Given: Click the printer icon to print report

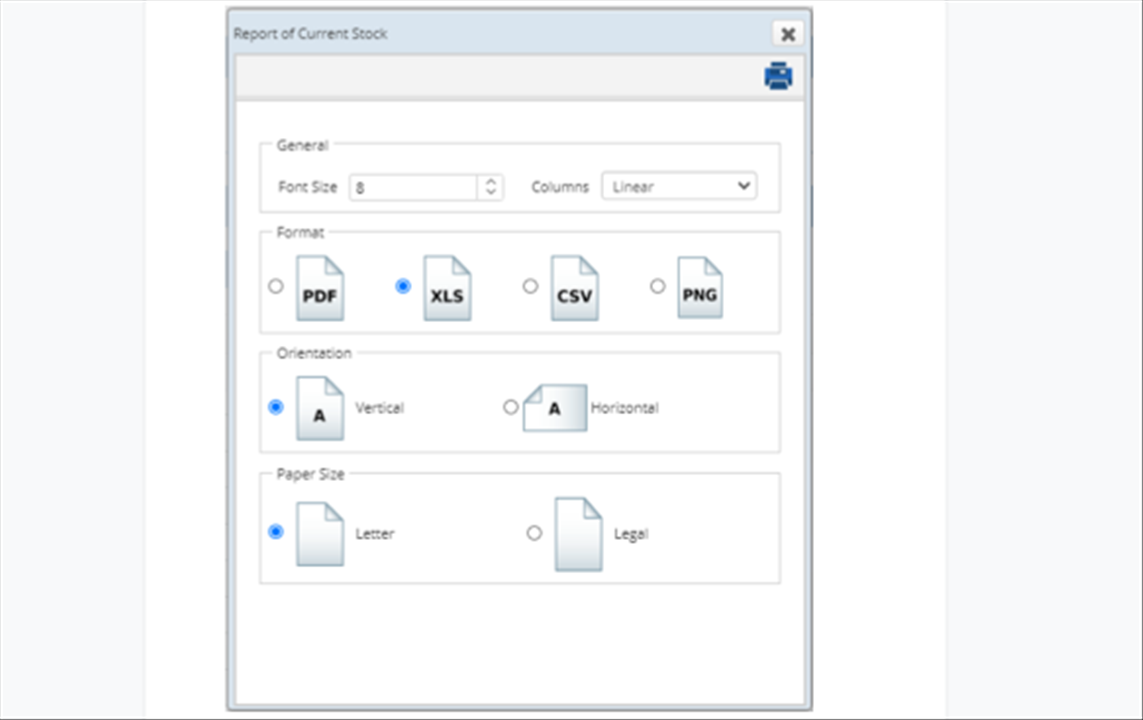Looking at the screenshot, I should tap(779, 77).
